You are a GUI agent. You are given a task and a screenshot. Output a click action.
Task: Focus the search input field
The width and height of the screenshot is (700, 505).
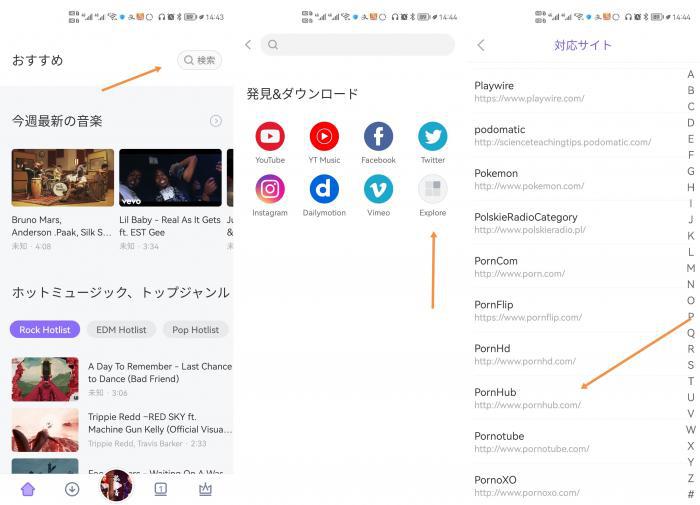[x=358, y=45]
